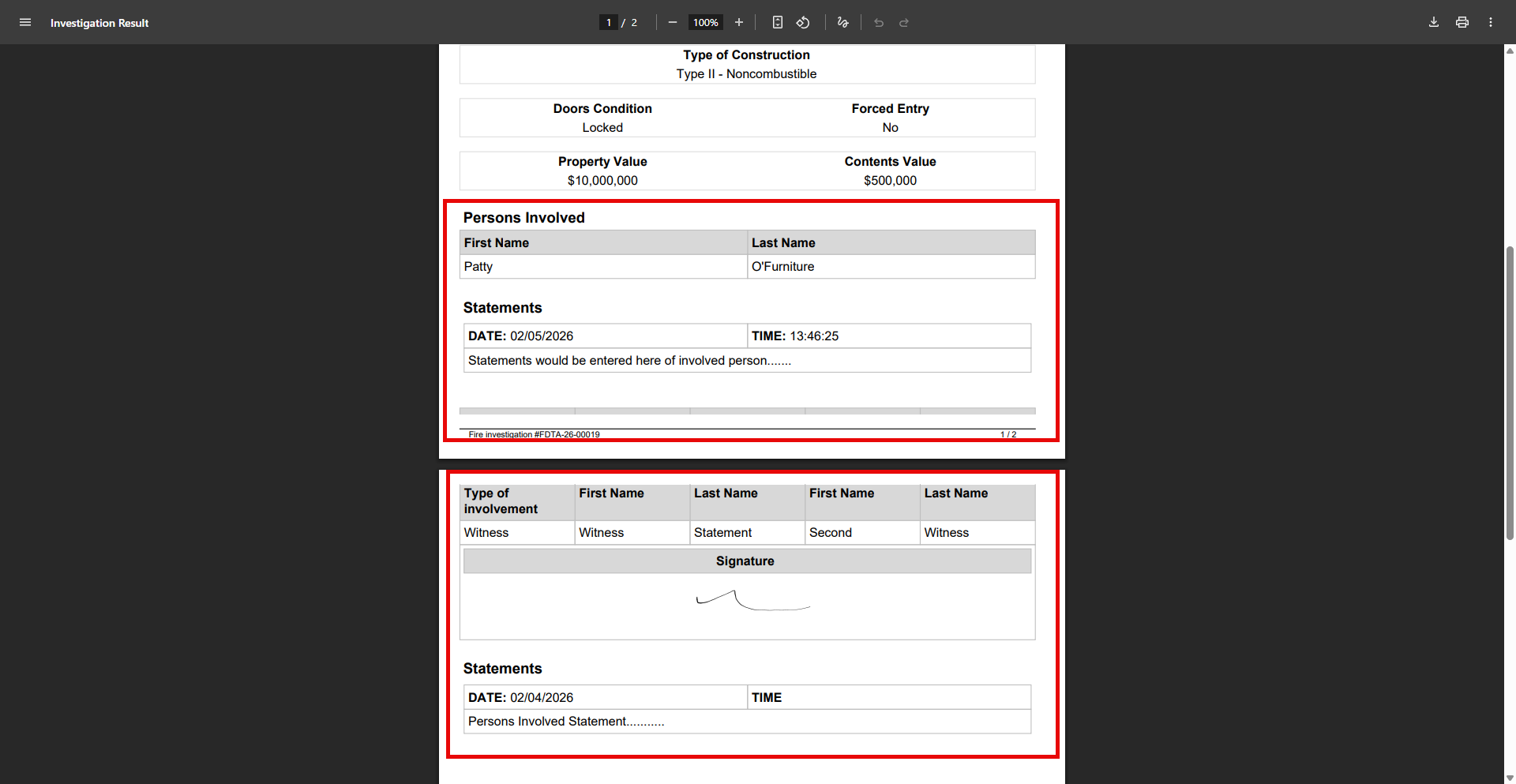Print the PDF document
1516x784 pixels.
point(1462,22)
